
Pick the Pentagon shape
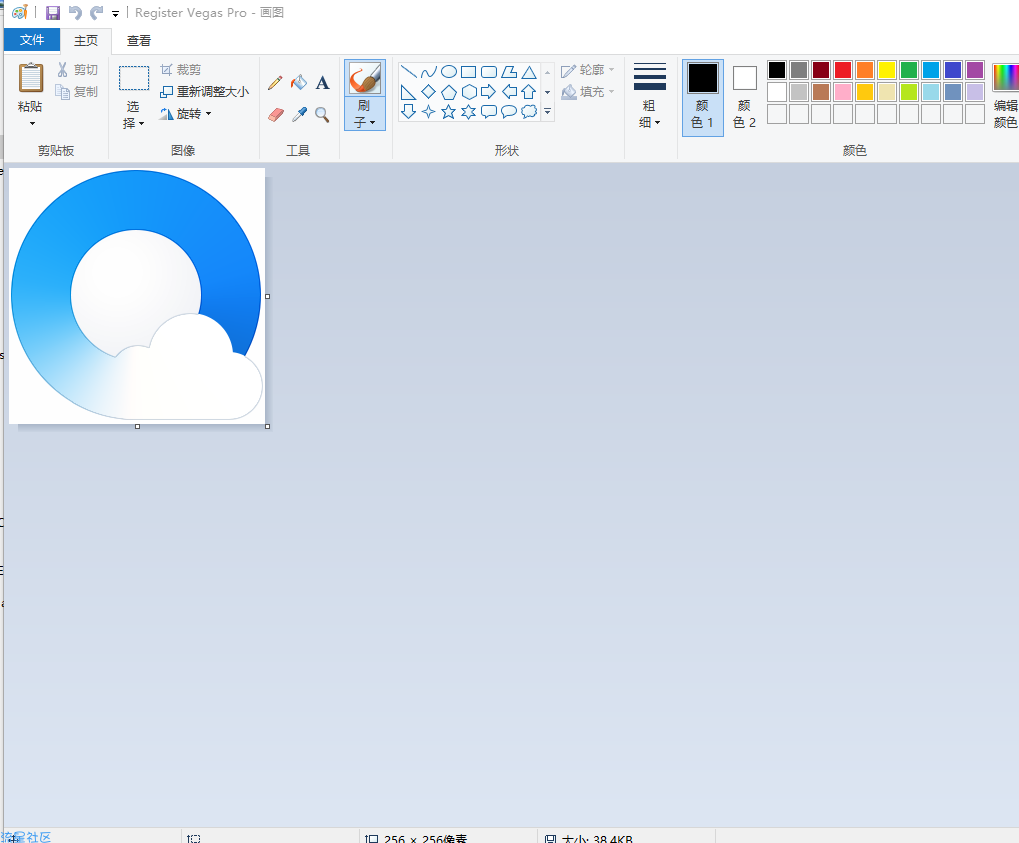pos(448,92)
